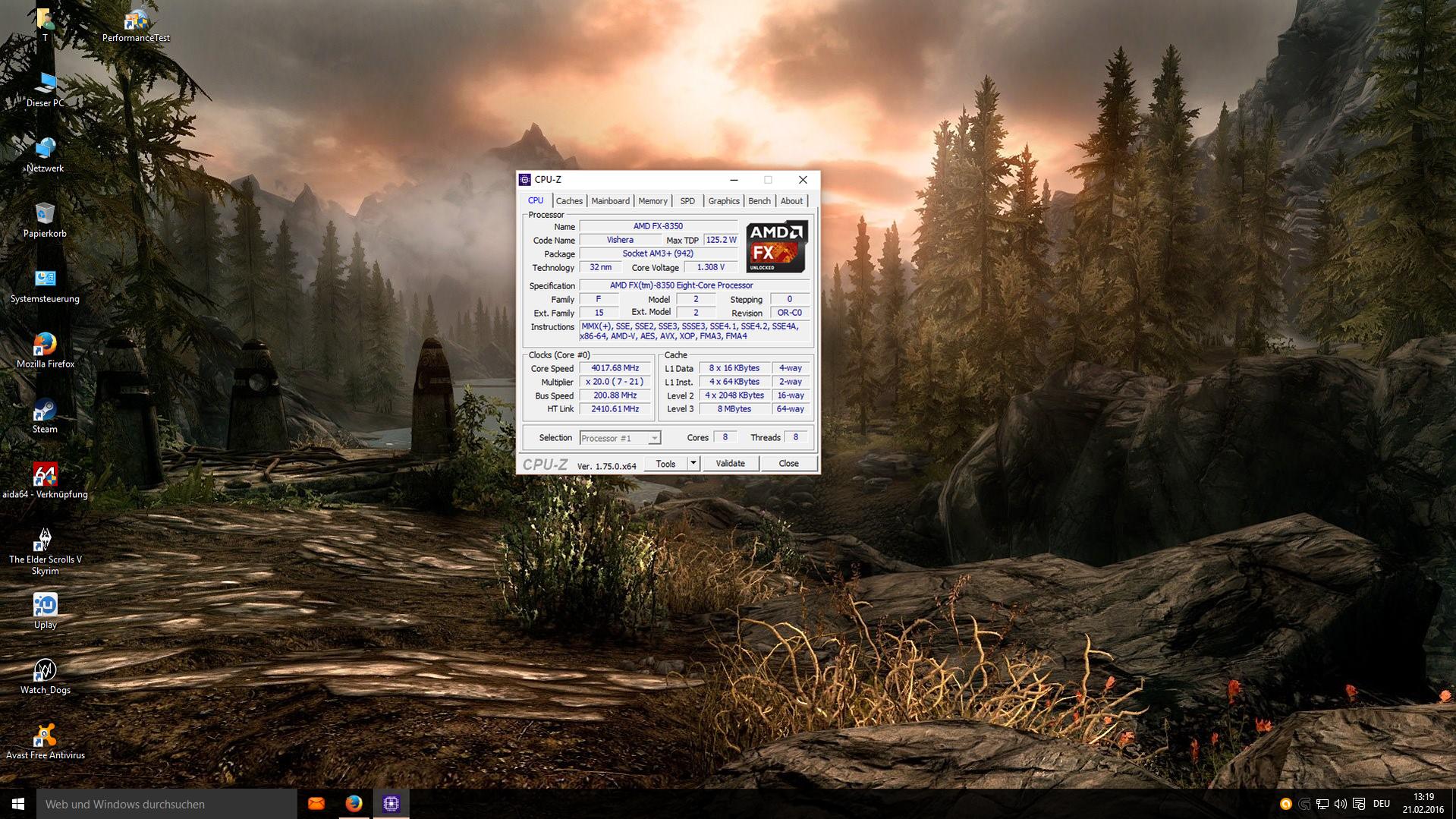Open the Avast tray icon
The height and width of the screenshot is (819, 1456).
click(x=1285, y=804)
